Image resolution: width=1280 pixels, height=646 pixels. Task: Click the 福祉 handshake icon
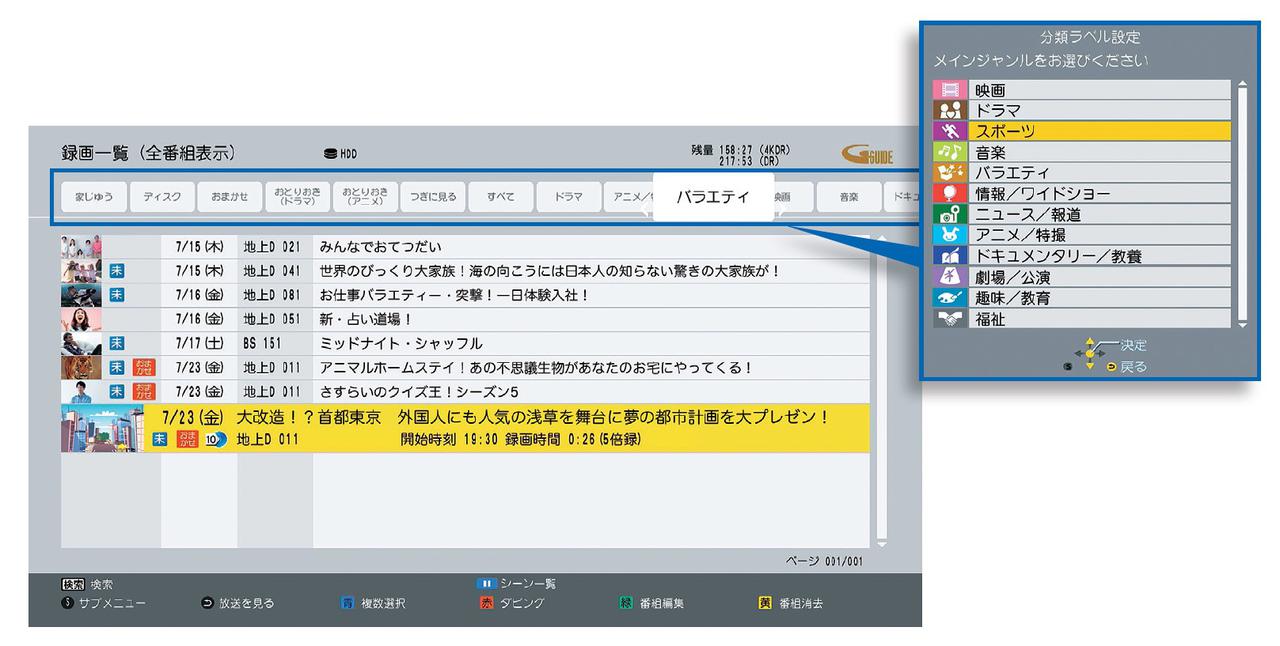point(950,320)
